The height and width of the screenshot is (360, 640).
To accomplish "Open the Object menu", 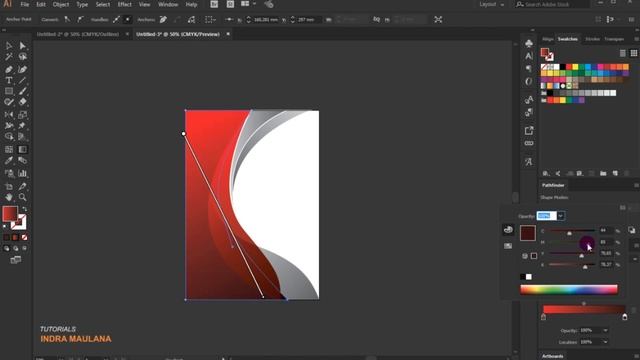I will coord(61,4).
